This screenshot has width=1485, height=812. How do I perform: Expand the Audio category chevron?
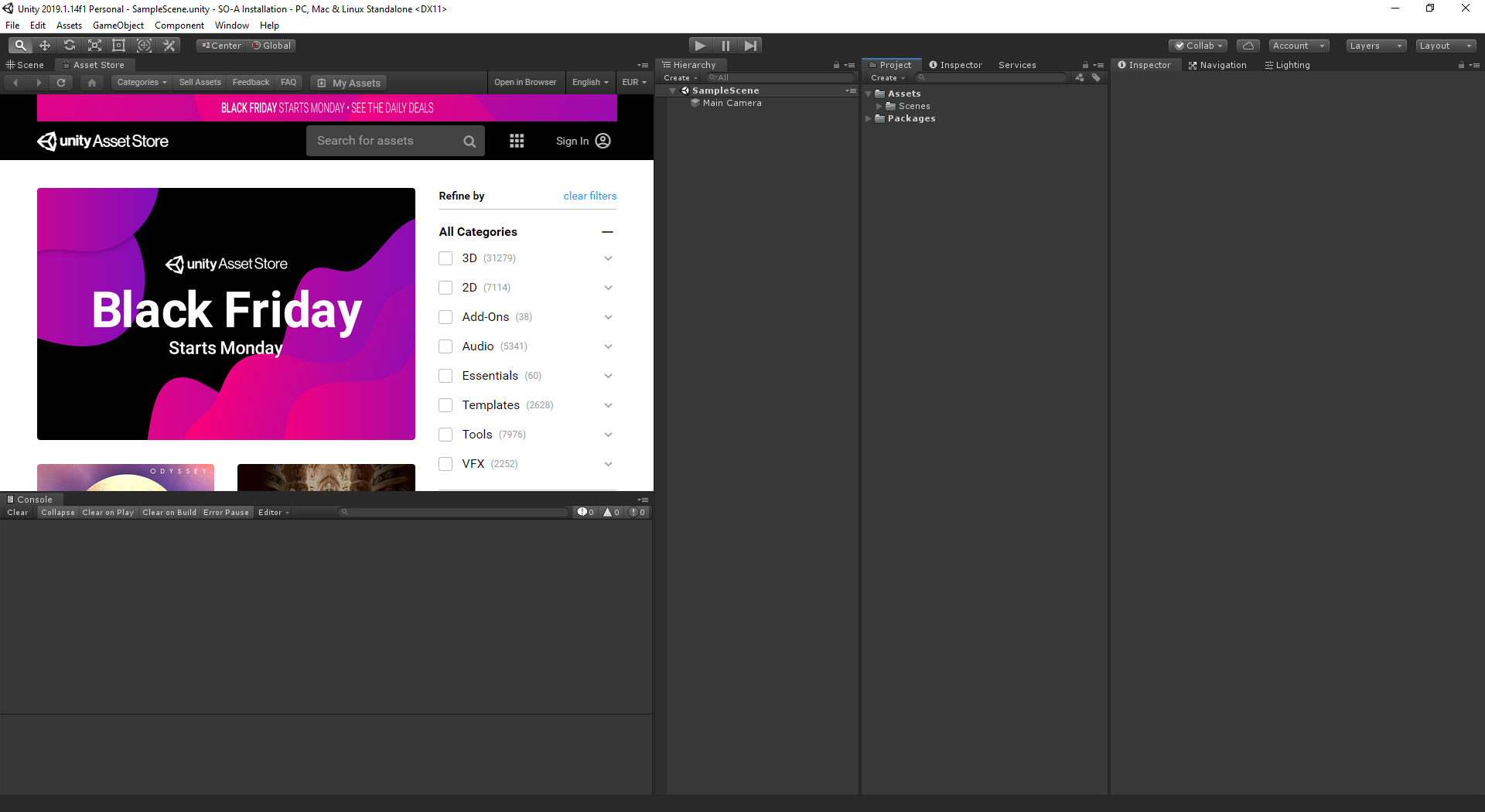[x=608, y=346]
